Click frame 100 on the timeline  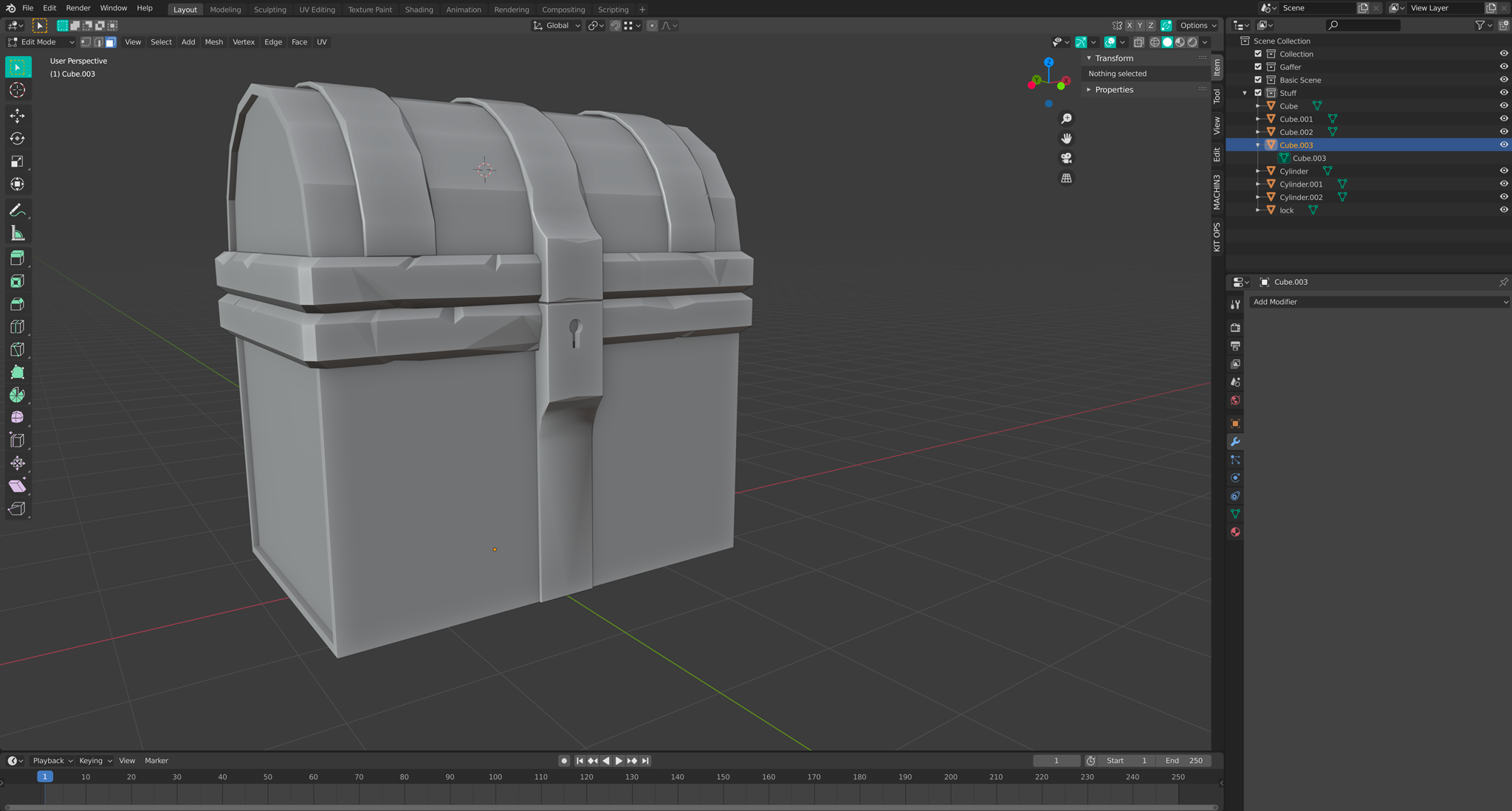[x=495, y=777]
